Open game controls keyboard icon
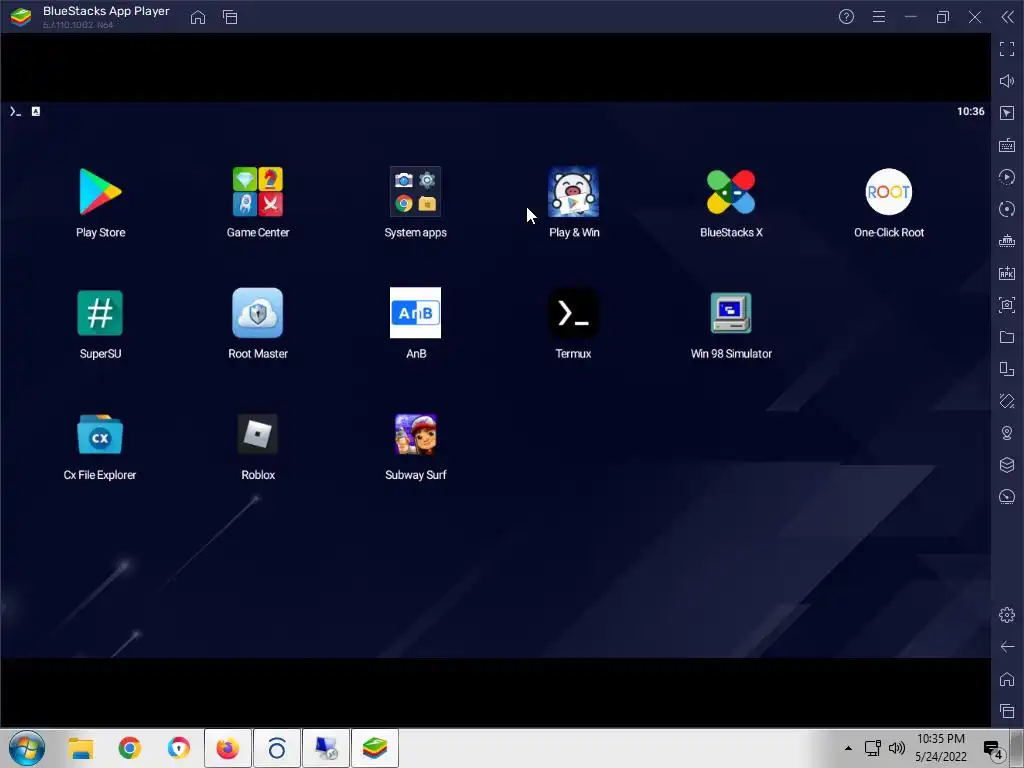 [1007, 145]
